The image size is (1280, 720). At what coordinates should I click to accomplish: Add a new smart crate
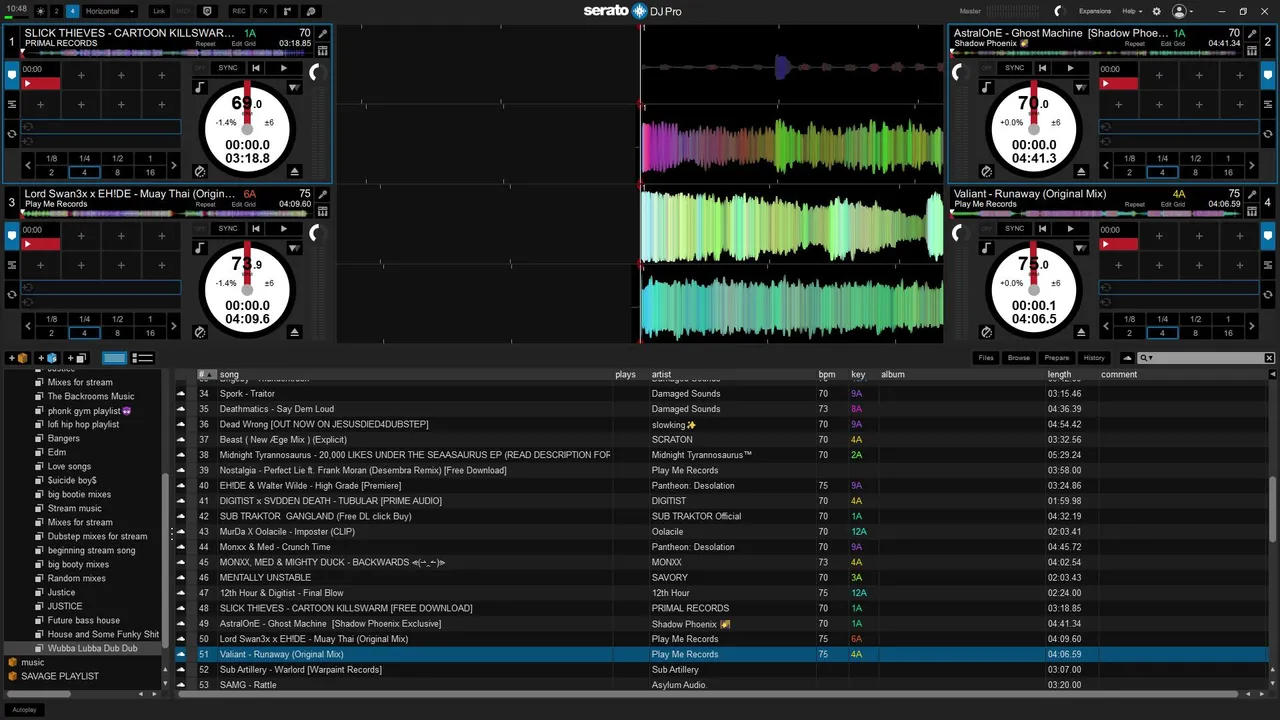point(47,358)
